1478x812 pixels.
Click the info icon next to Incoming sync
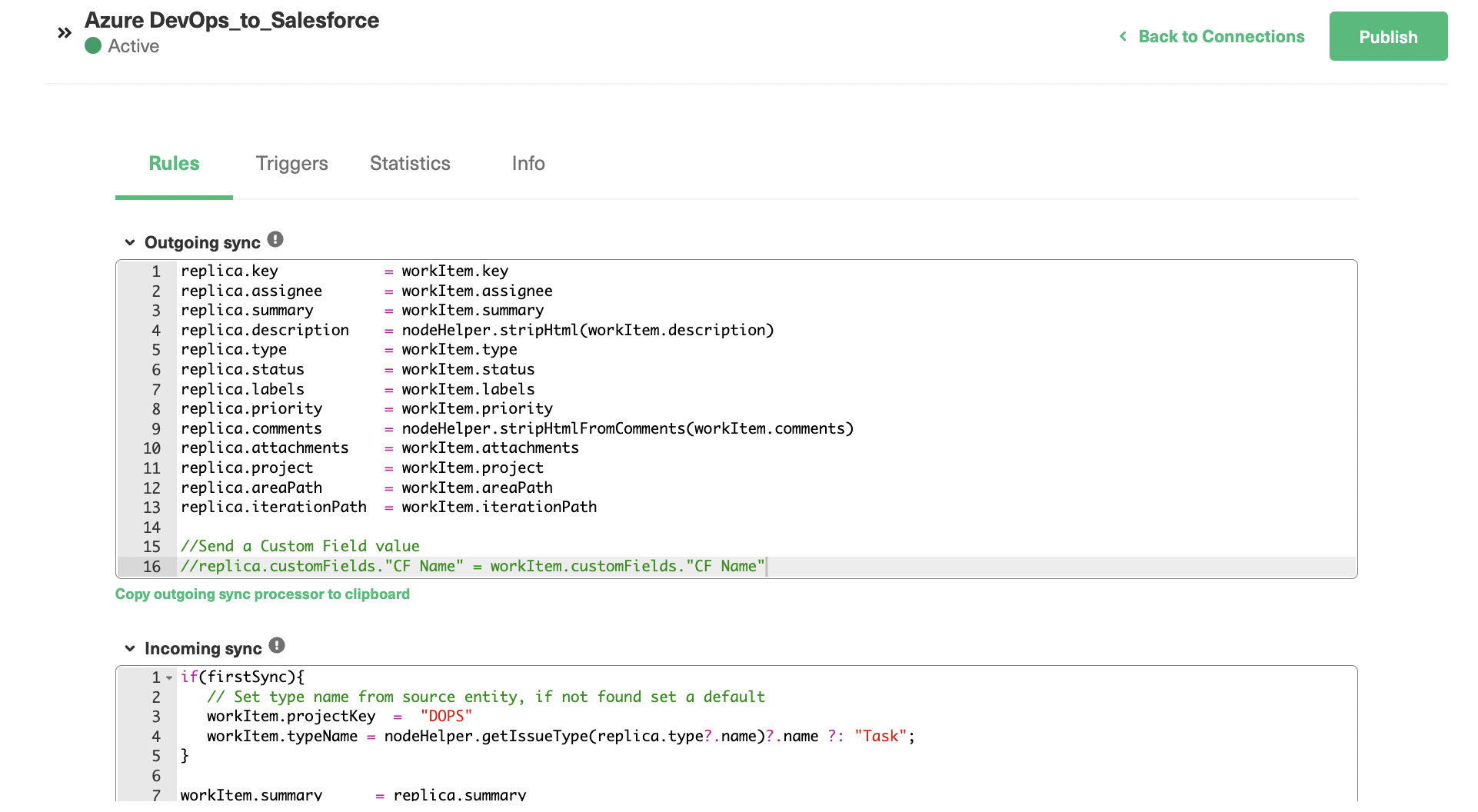click(277, 646)
